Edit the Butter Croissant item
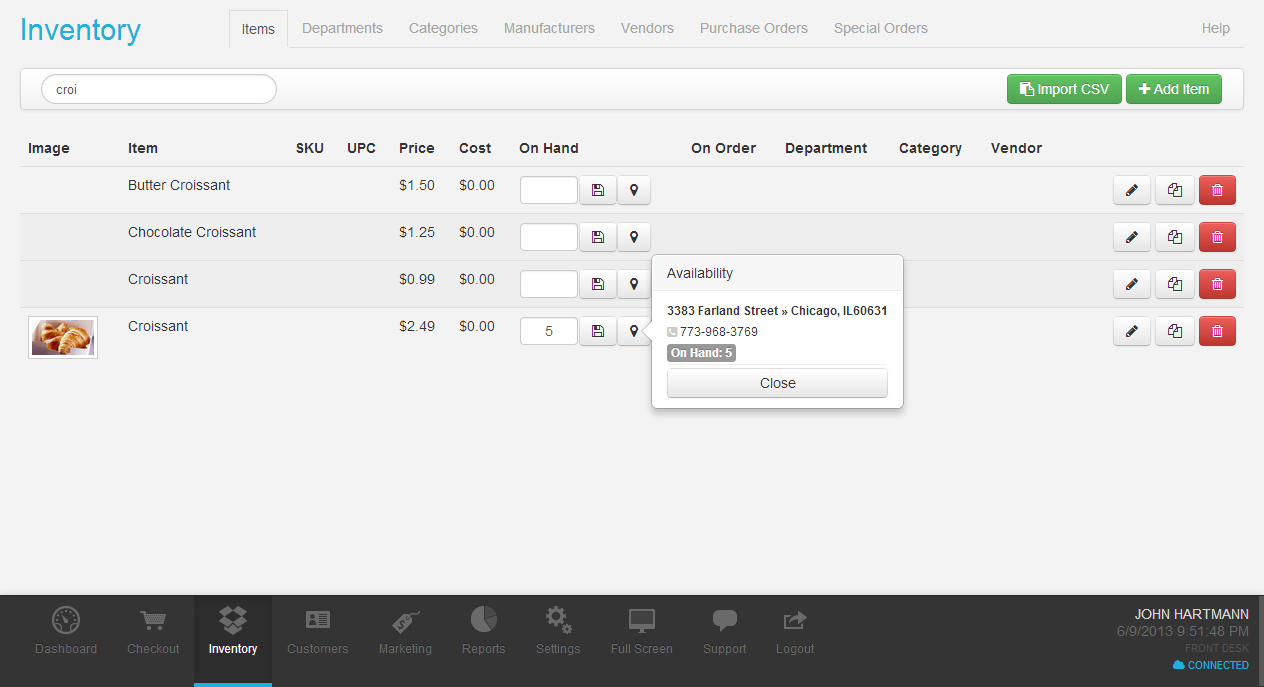Viewport: 1264px width, 687px height. click(x=1131, y=190)
